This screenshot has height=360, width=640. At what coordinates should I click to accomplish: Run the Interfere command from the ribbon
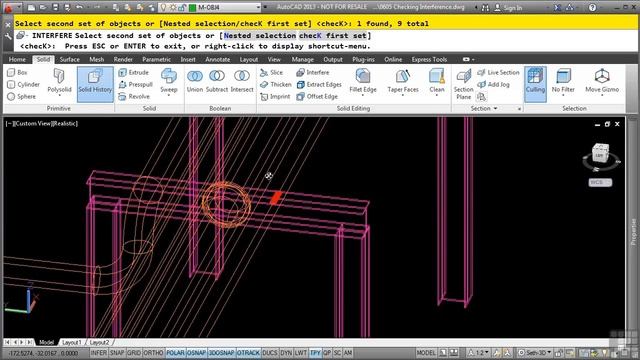(313, 72)
